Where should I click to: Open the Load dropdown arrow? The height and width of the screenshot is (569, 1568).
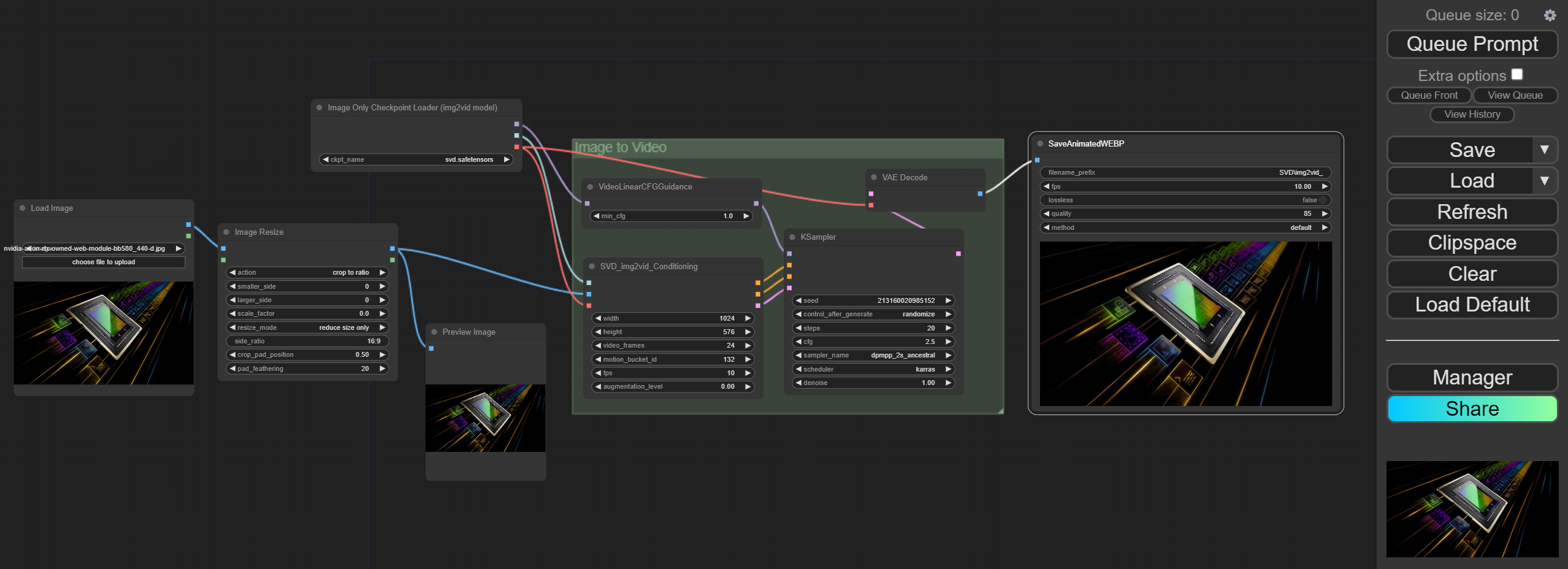1544,181
